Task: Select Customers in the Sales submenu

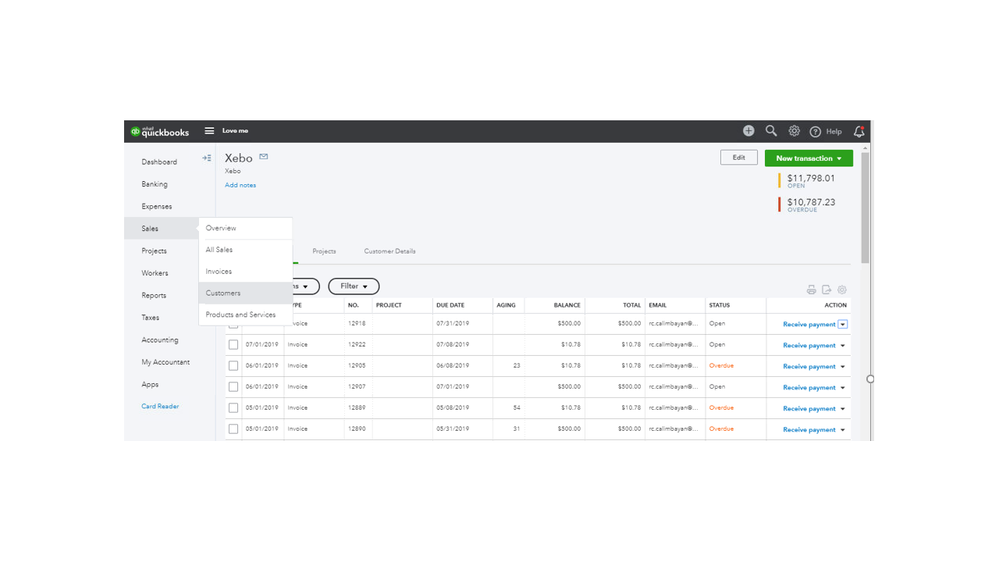Action: (x=223, y=293)
